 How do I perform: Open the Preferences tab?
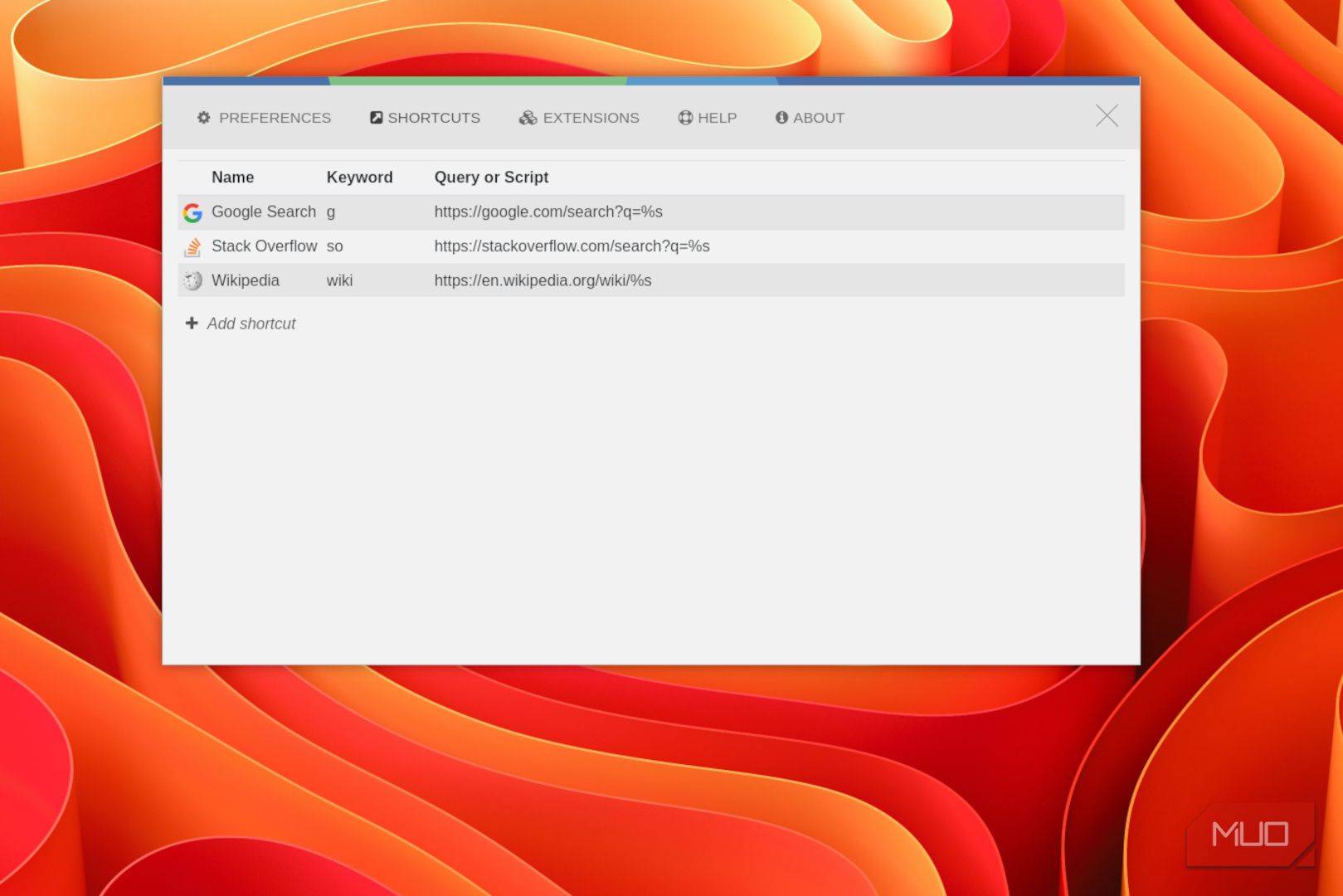pos(264,118)
